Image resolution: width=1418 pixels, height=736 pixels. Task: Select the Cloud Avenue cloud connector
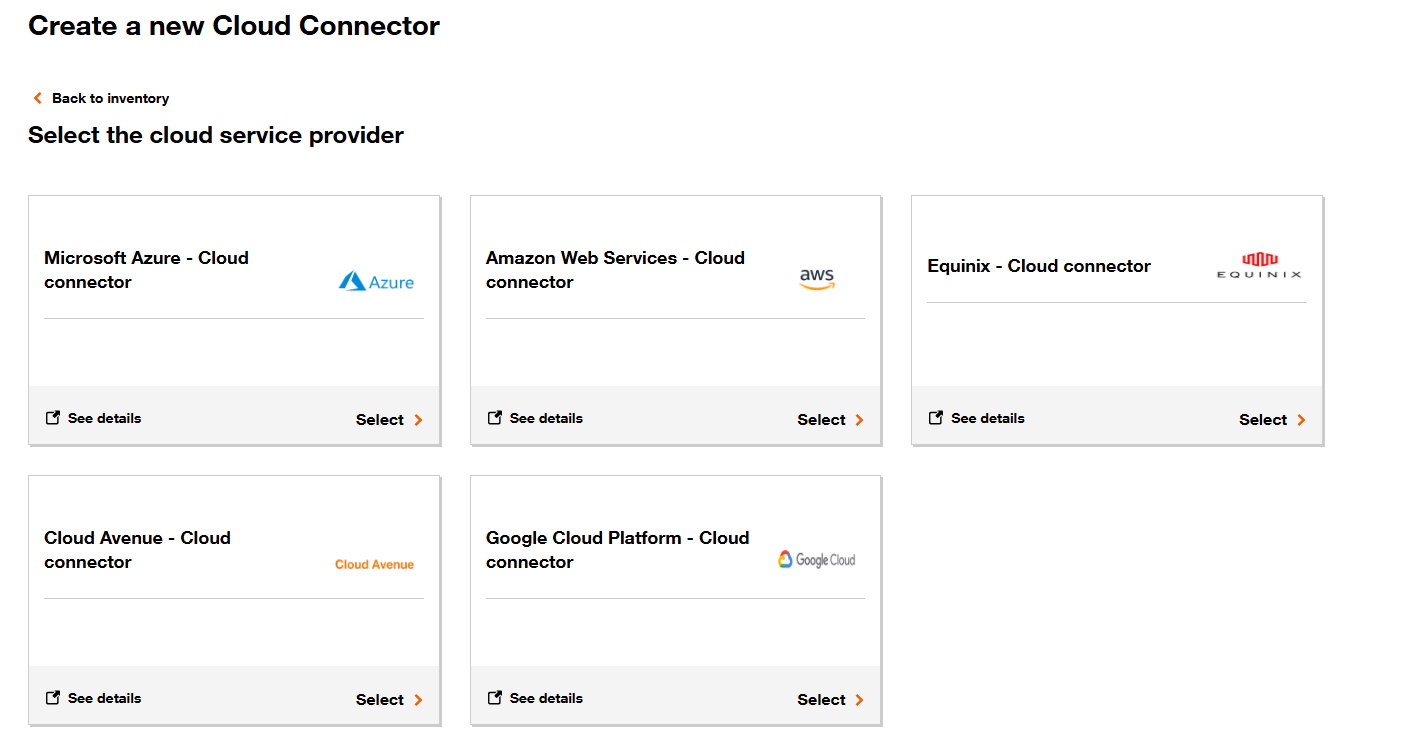pyautogui.click(x=389, y=700)
